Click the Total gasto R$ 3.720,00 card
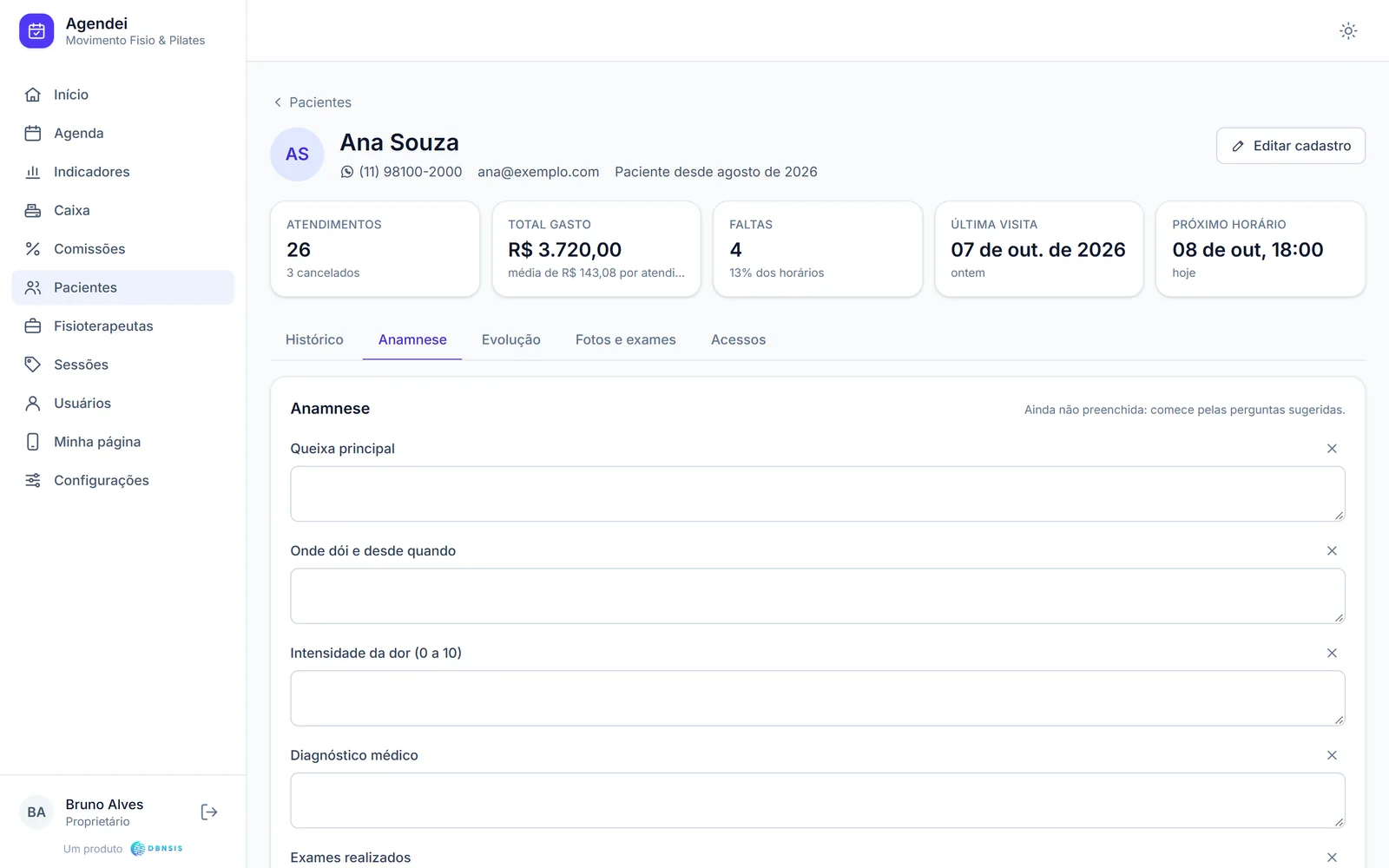 [596, 249]
